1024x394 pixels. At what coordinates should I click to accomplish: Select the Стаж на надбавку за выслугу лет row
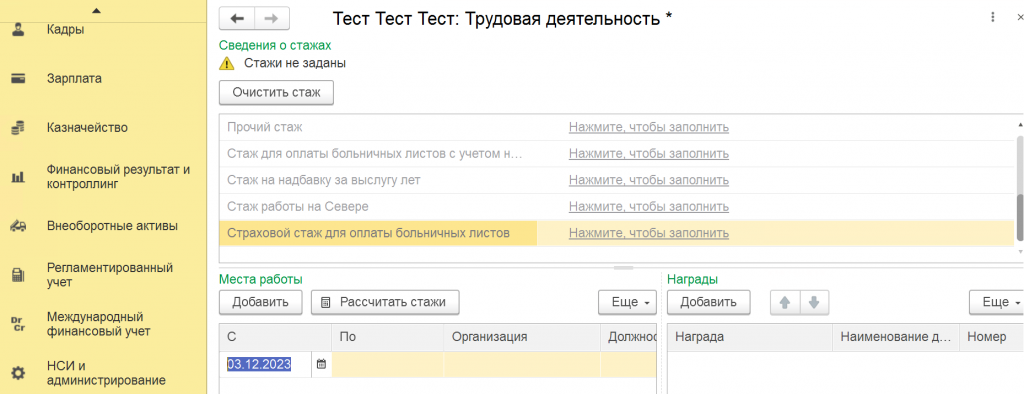616,180
